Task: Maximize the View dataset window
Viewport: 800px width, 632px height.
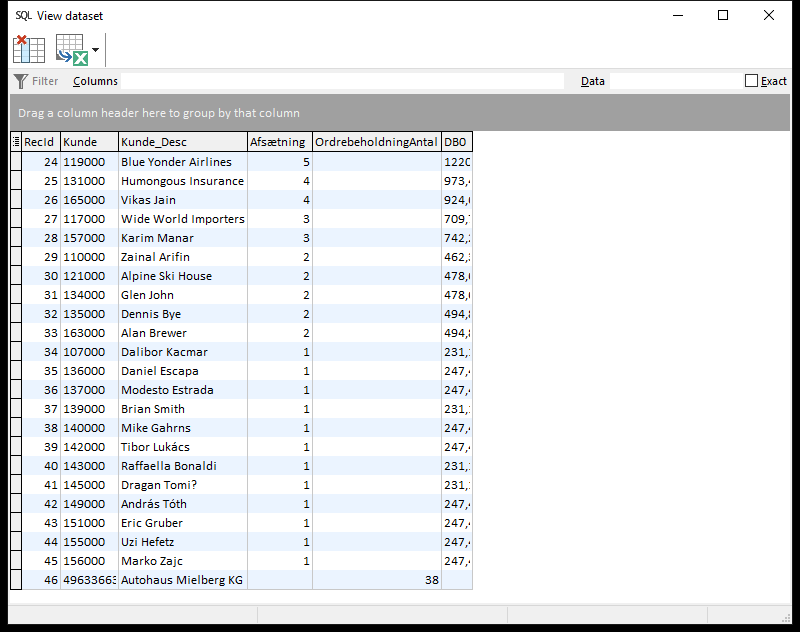Action: point(722,15)
